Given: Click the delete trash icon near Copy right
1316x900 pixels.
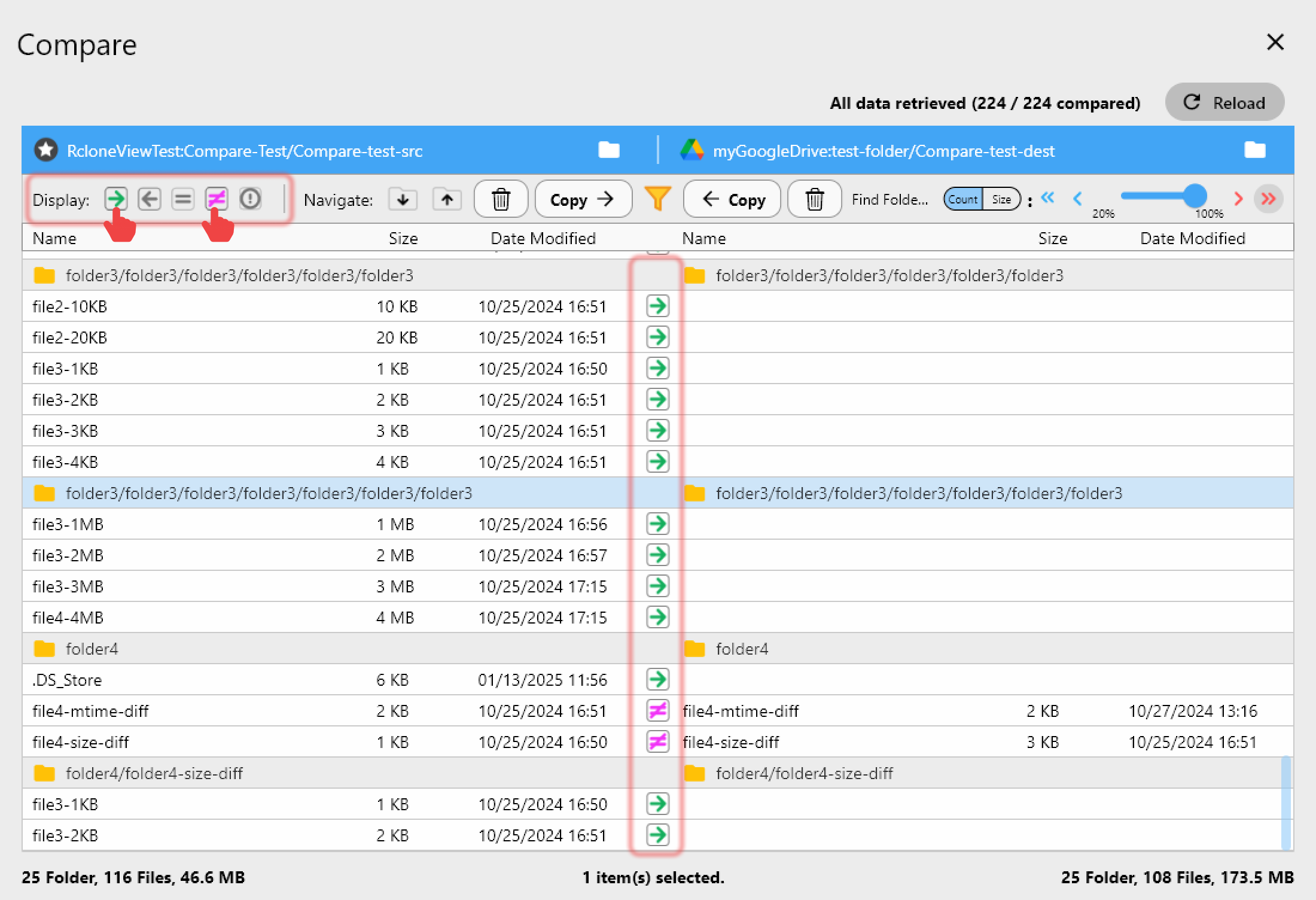Looking at the screenshot, I should coord(501,199).
